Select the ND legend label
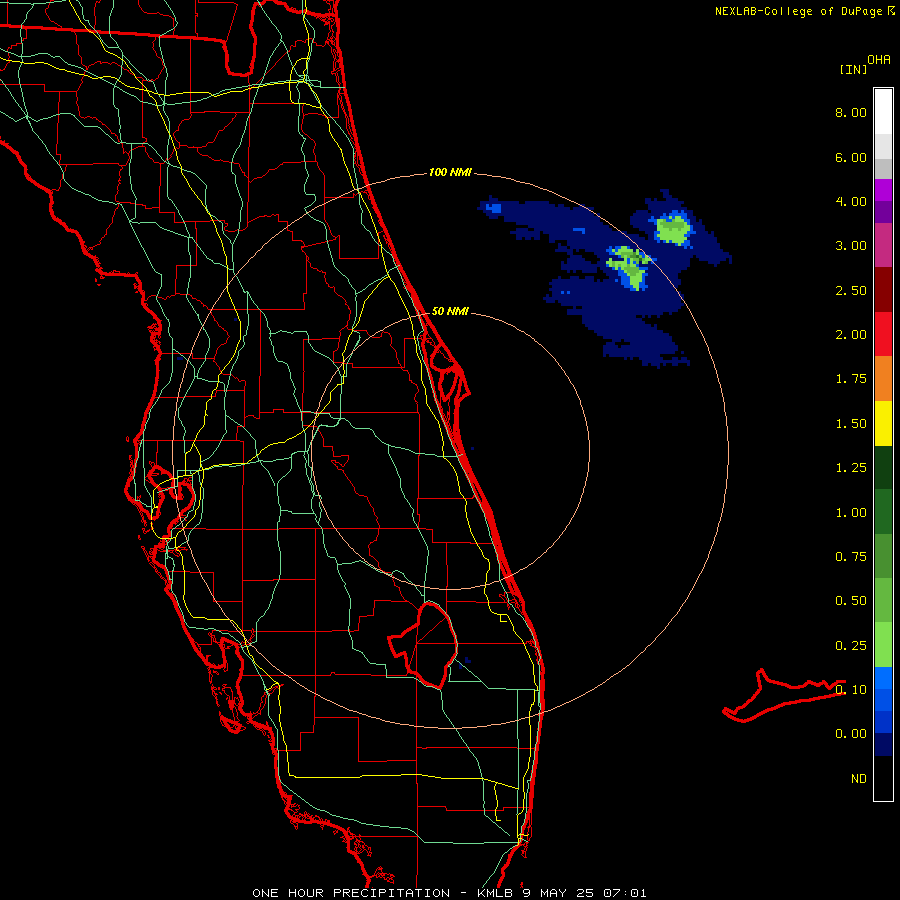This screenshot has height=900, width=900. [859, 779]
